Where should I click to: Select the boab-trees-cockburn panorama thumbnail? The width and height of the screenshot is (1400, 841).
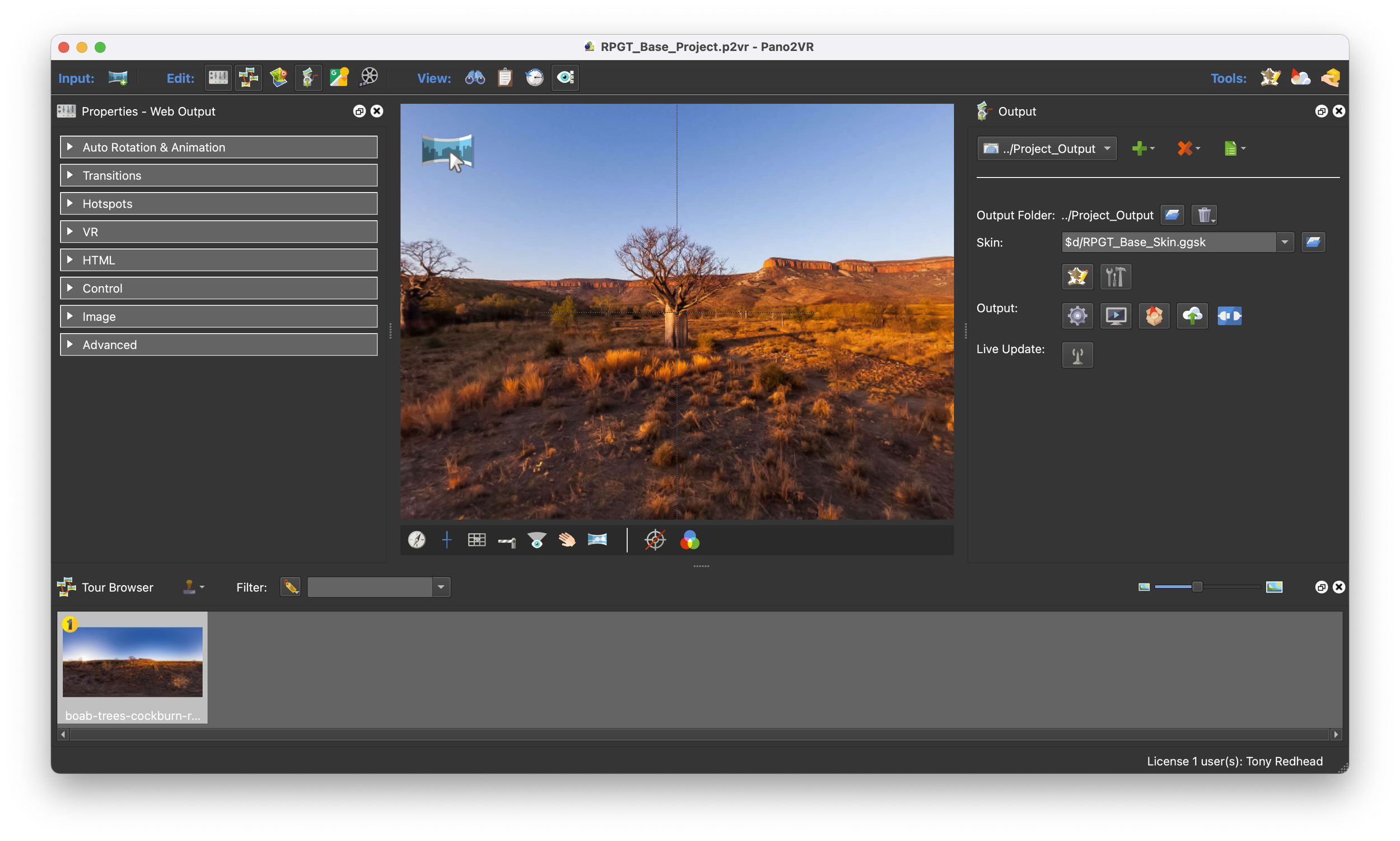pyautogui.click(x=132, y=662)
